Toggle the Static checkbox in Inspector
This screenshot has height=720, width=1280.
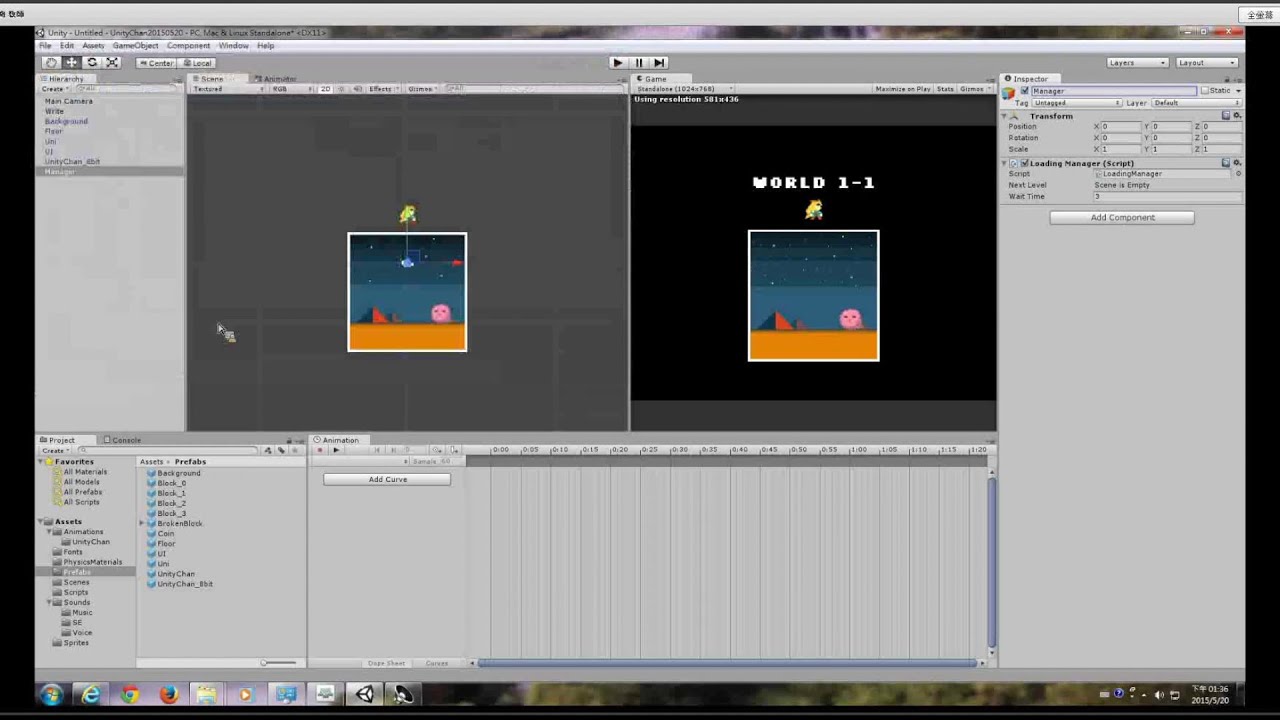(1206, 91)
